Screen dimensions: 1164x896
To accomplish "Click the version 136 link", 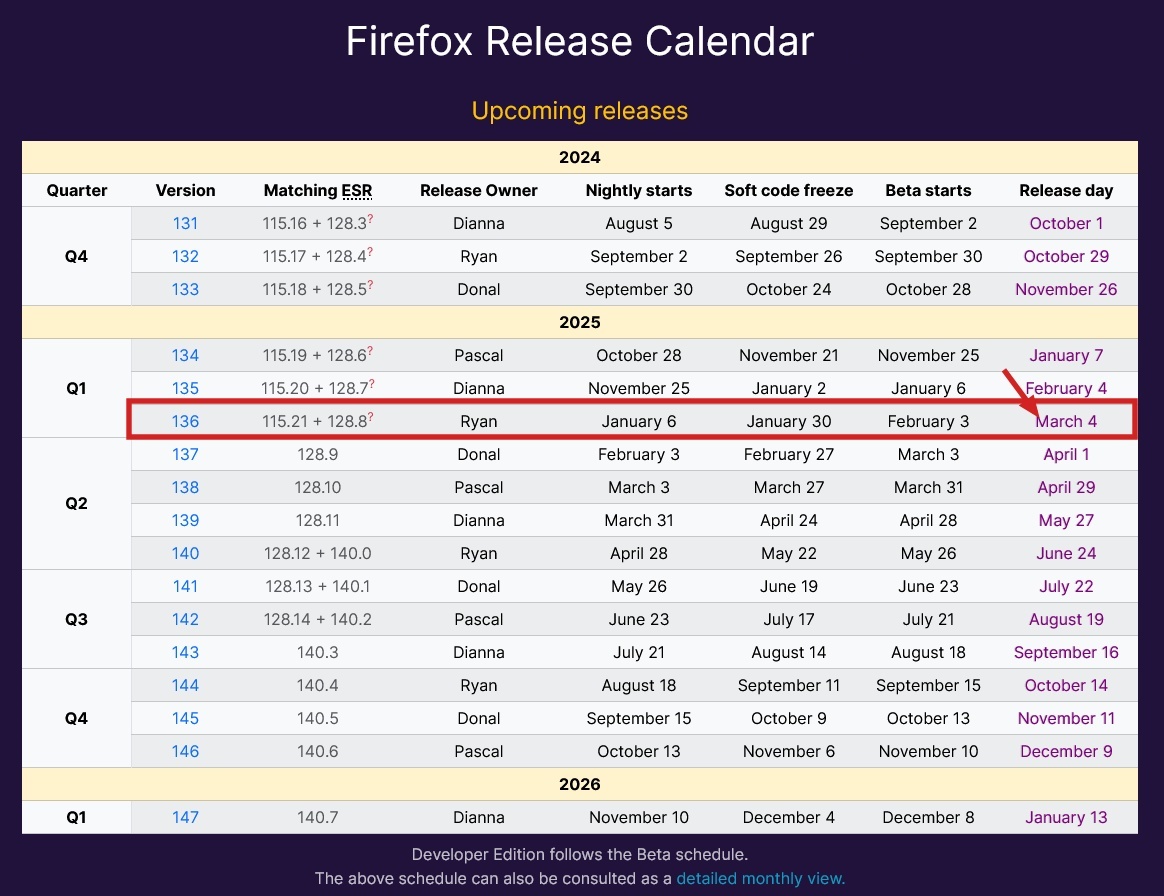I will click(x=185, y=421).
